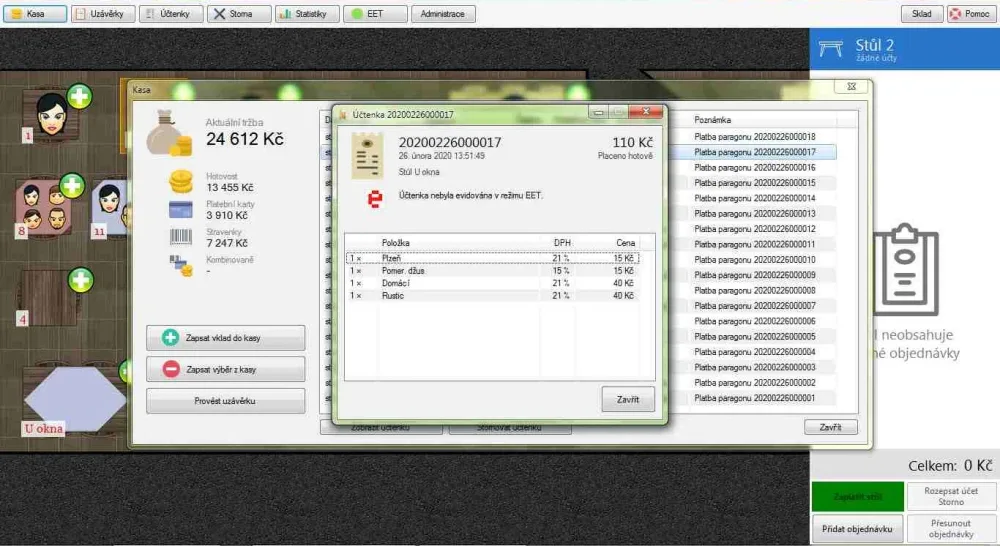The image size is (1000, 546).
Task: Select row Platba paragonu 20200226000010
Action: 754,260
